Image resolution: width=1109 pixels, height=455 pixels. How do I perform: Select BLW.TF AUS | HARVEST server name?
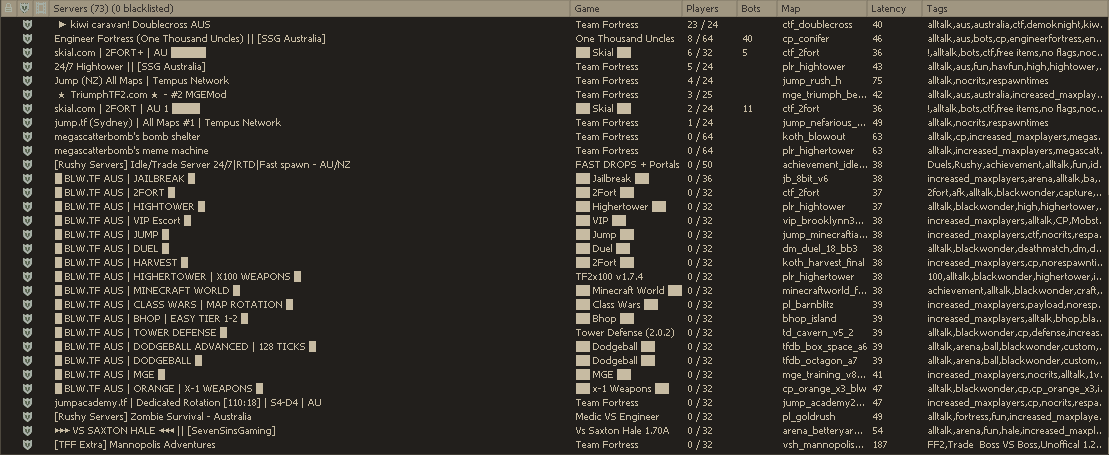[x=120, y=263]
